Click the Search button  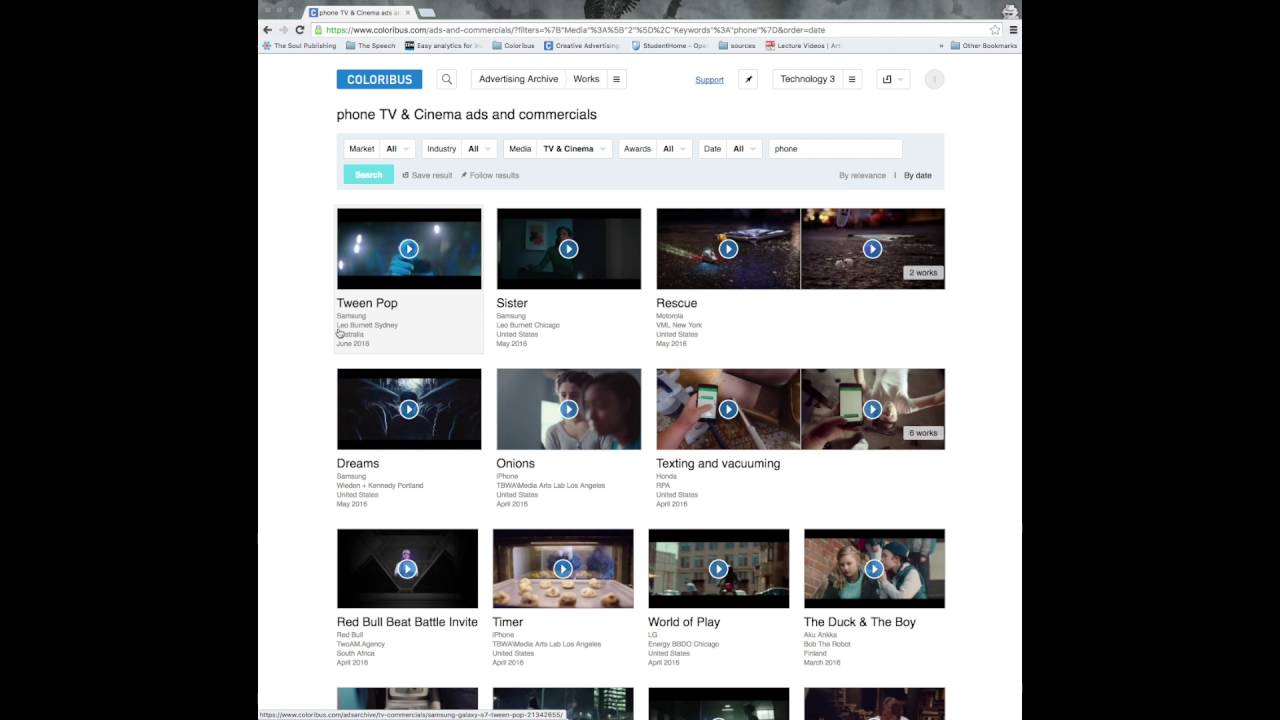pos(368,175)
